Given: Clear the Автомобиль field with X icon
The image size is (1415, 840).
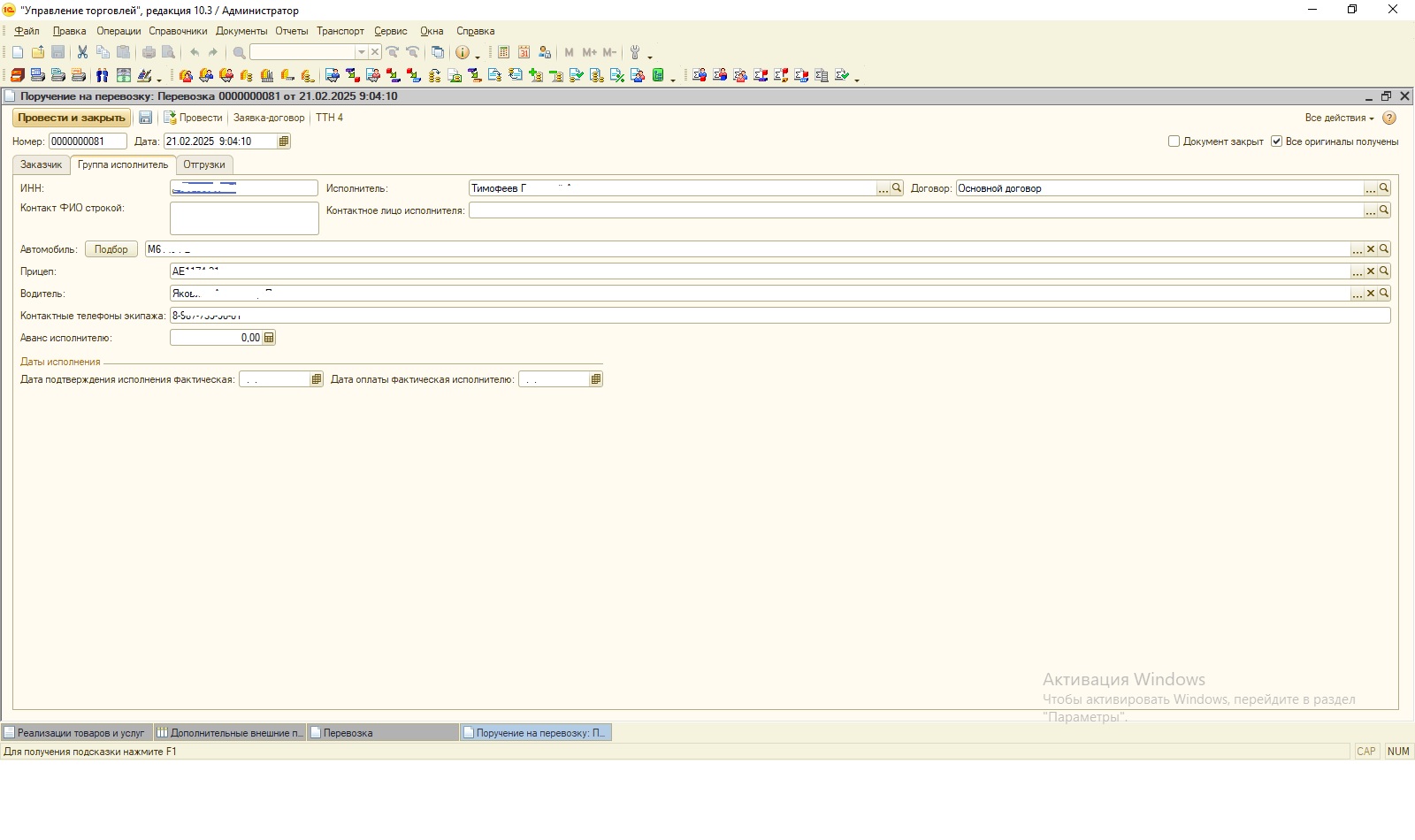Looking at the screenshot, I should click(x=1371, y=249).
